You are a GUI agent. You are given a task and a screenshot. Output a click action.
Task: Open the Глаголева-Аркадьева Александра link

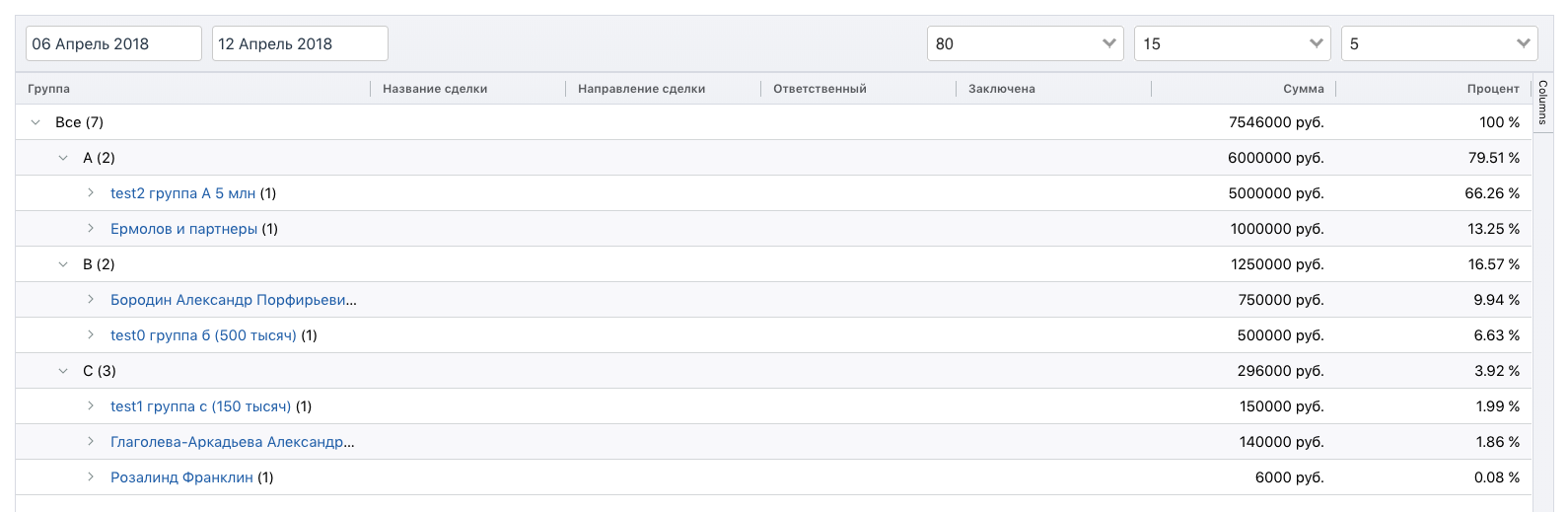(232, 442)
